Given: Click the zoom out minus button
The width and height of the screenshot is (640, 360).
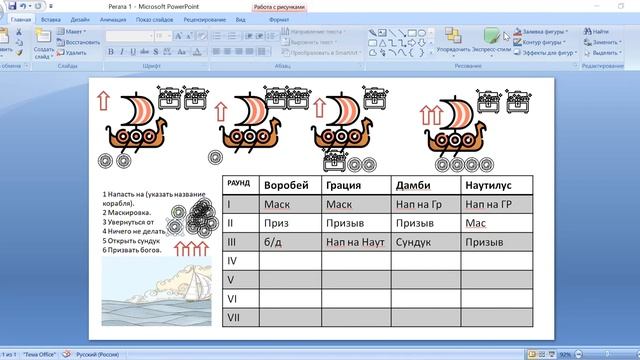Looking at the screenshot, I should coord(578,354).
